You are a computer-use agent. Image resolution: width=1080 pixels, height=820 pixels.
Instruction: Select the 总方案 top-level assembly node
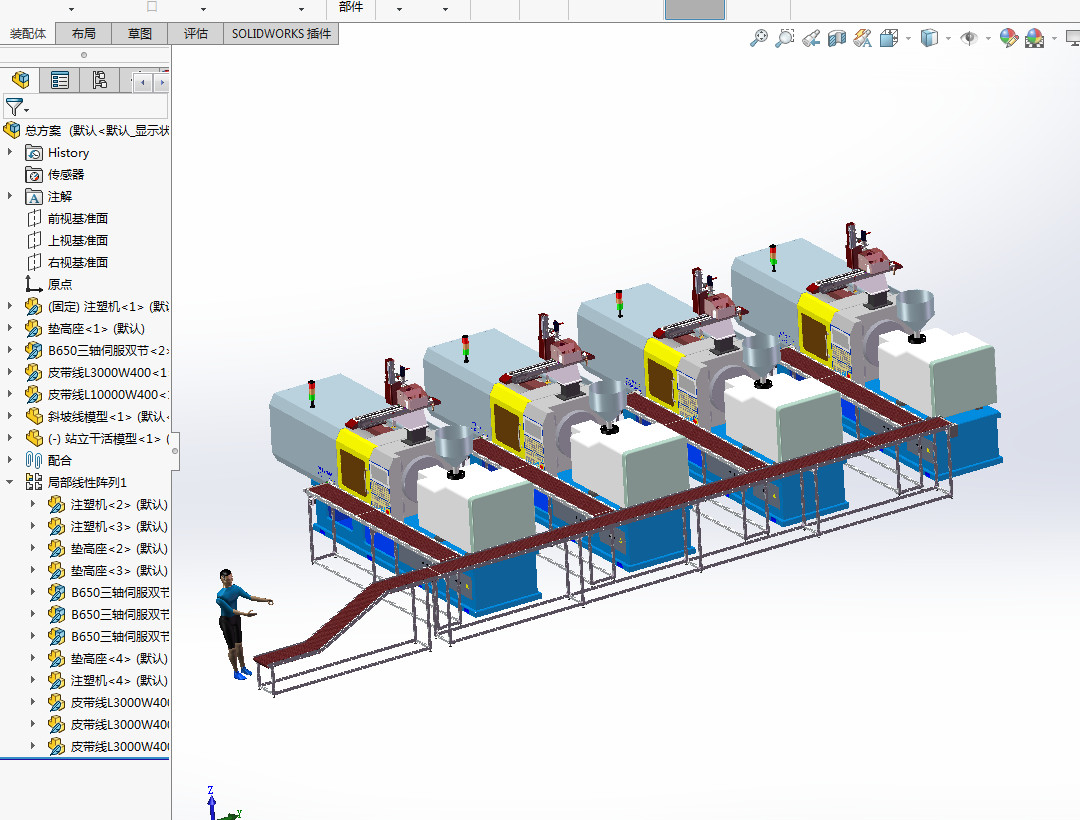87,130
